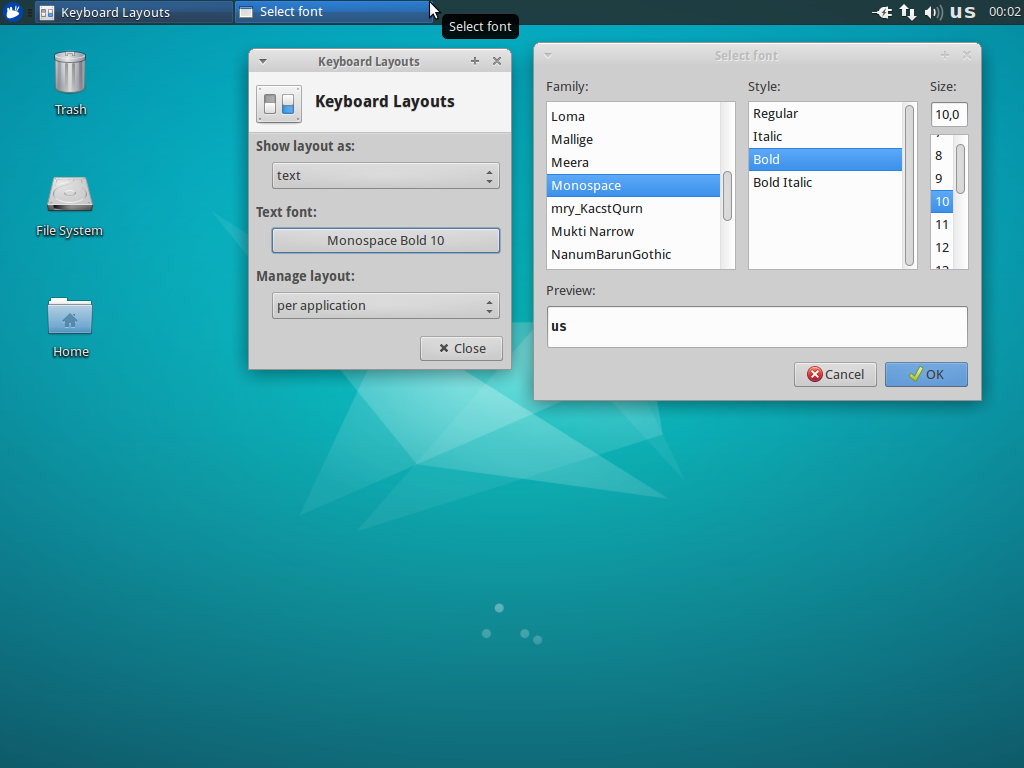Click the 'Monospace Bold 10' font button
Viewport: 1024px width, 768px height.
[385, 241]
